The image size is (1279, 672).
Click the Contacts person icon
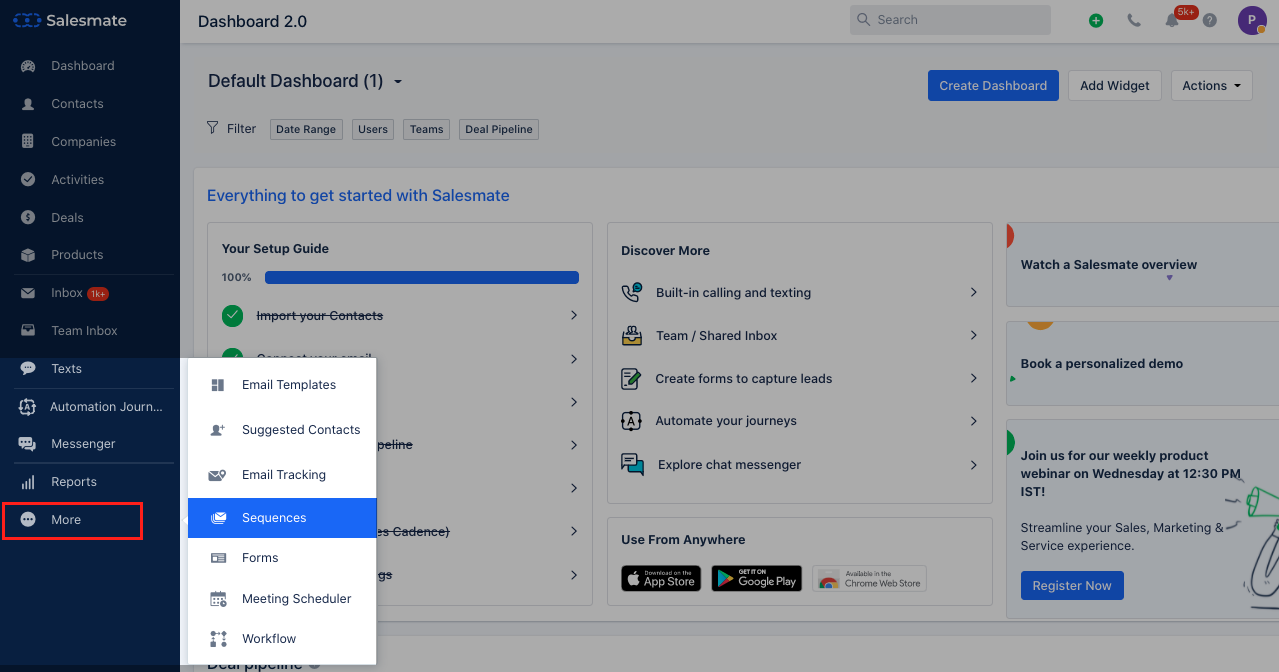click(28, 104)
